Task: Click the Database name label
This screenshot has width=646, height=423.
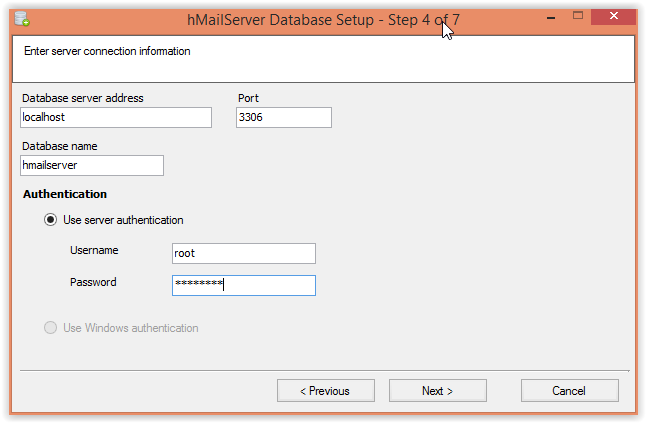Action: click(x=60, y=146)
